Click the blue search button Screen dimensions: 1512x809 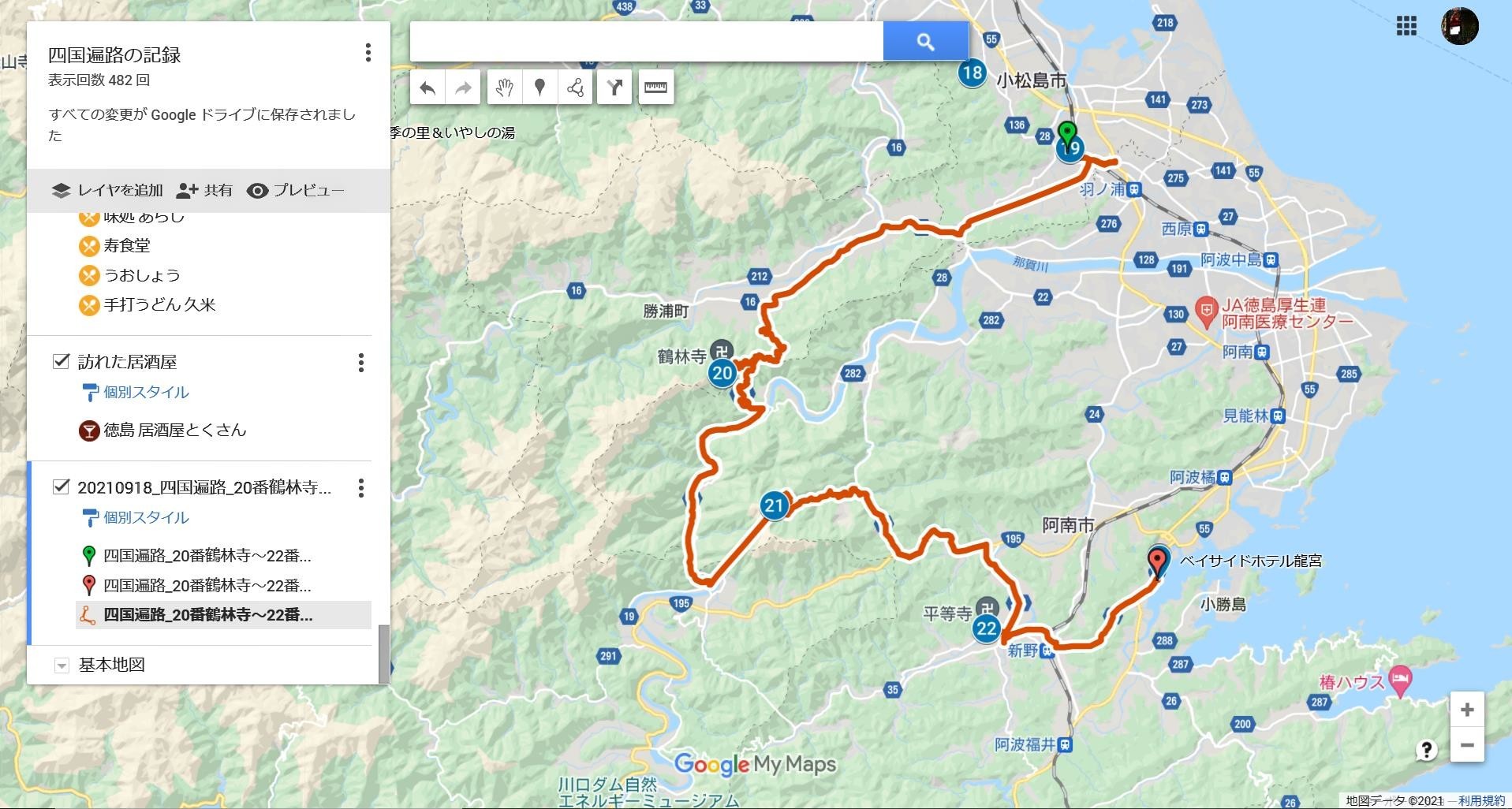coord(926,42)
